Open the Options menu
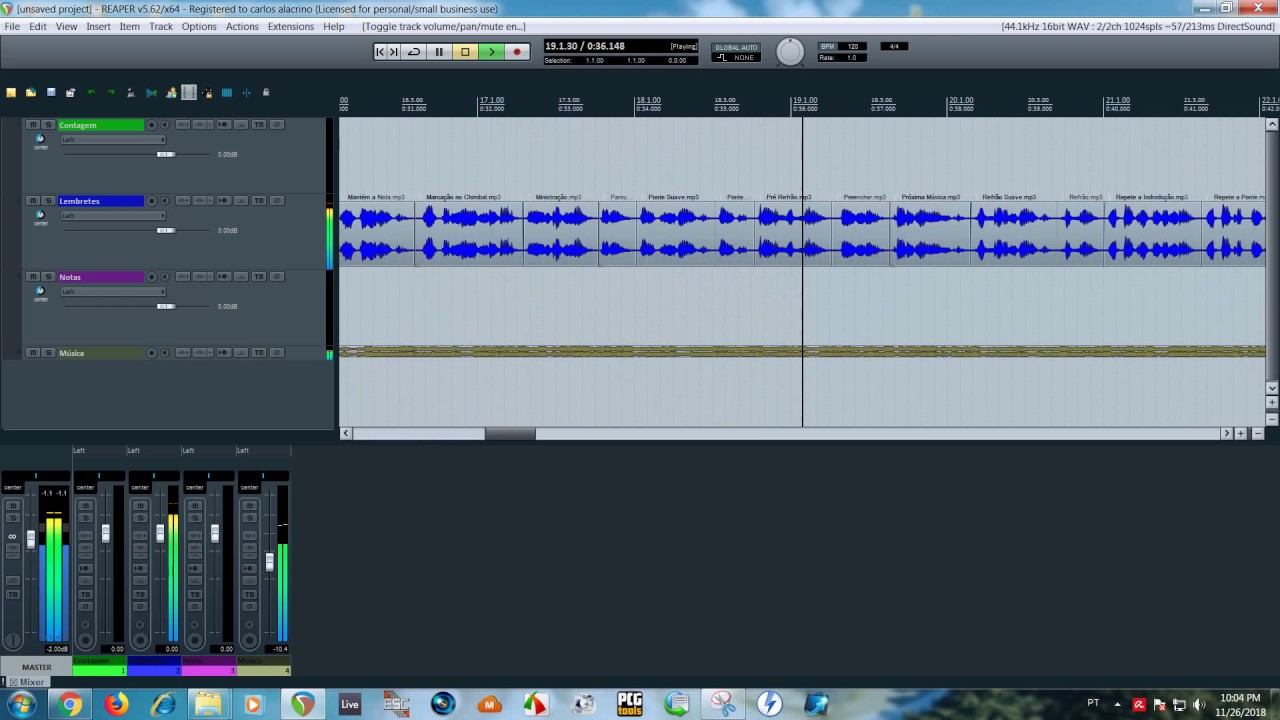 click(199, 27)
